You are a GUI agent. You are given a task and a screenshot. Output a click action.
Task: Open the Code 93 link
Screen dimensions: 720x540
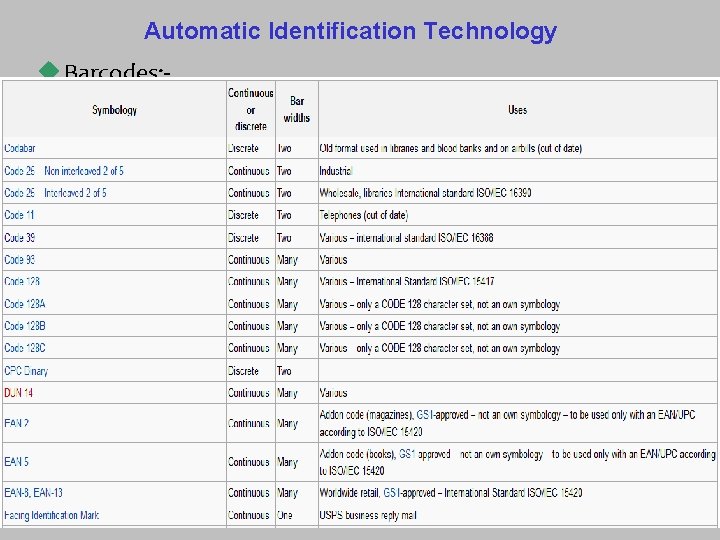(19, 259)
